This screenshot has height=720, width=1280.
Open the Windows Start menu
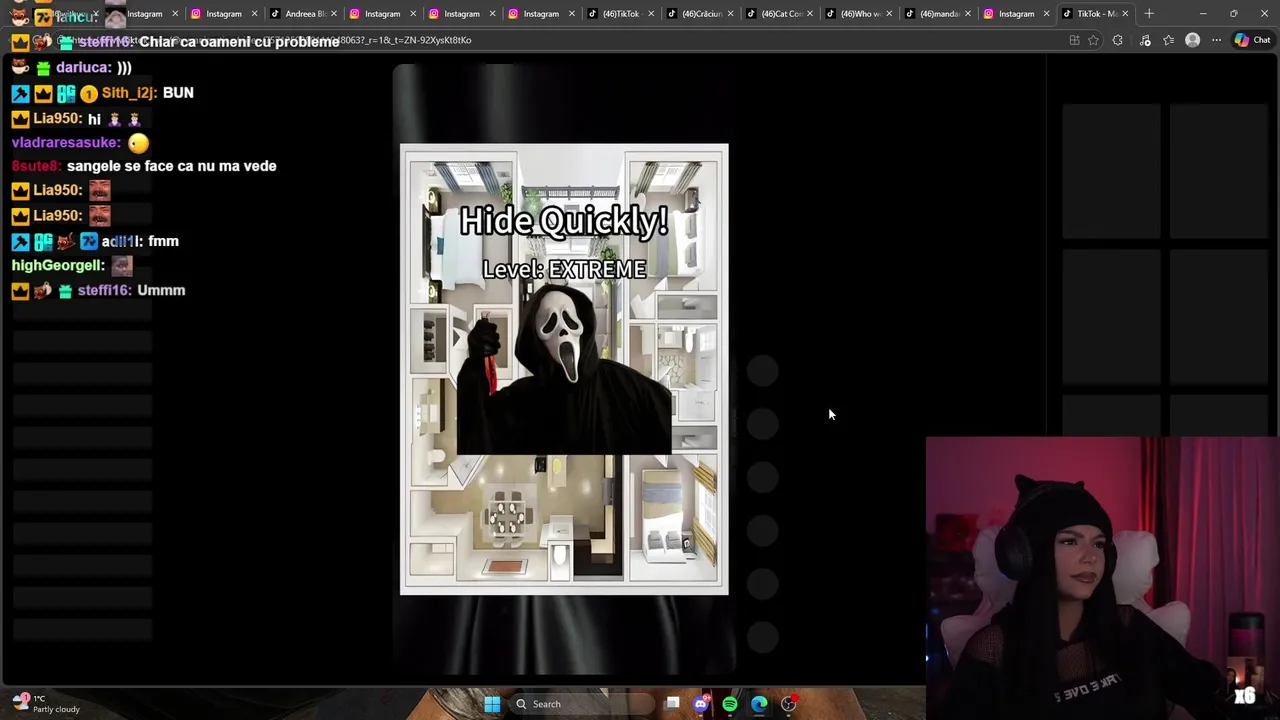tap(492, 704)
